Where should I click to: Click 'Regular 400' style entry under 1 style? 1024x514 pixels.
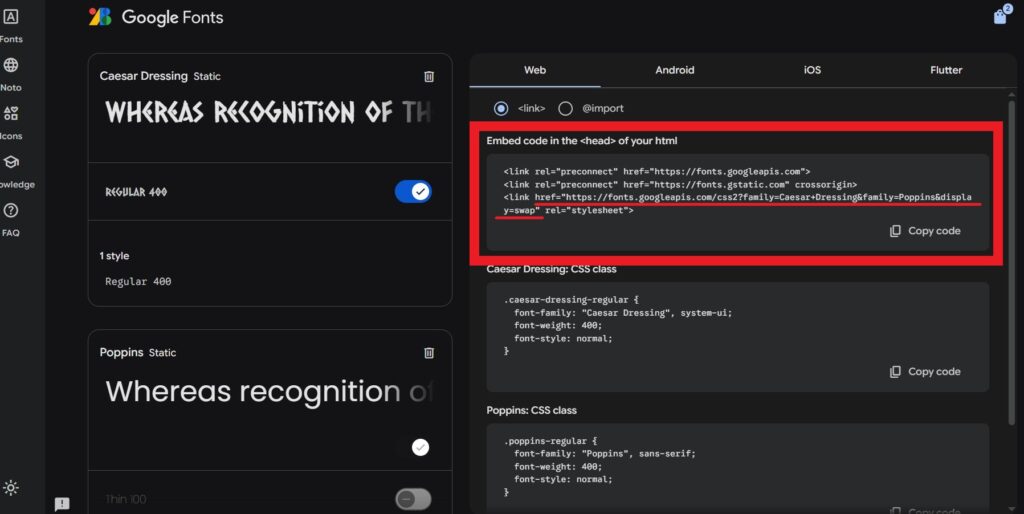tap(138, 281)
